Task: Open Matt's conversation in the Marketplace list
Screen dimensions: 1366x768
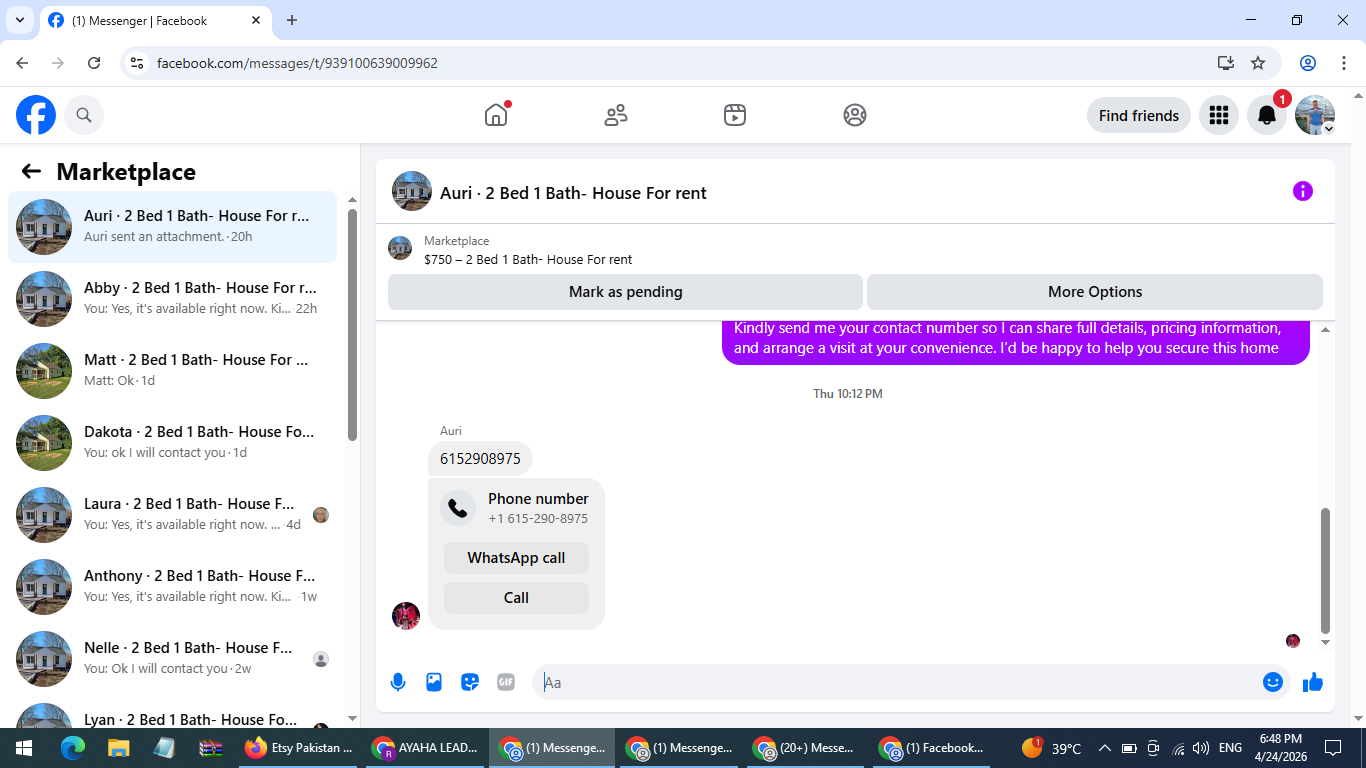Action: point(172,371)
